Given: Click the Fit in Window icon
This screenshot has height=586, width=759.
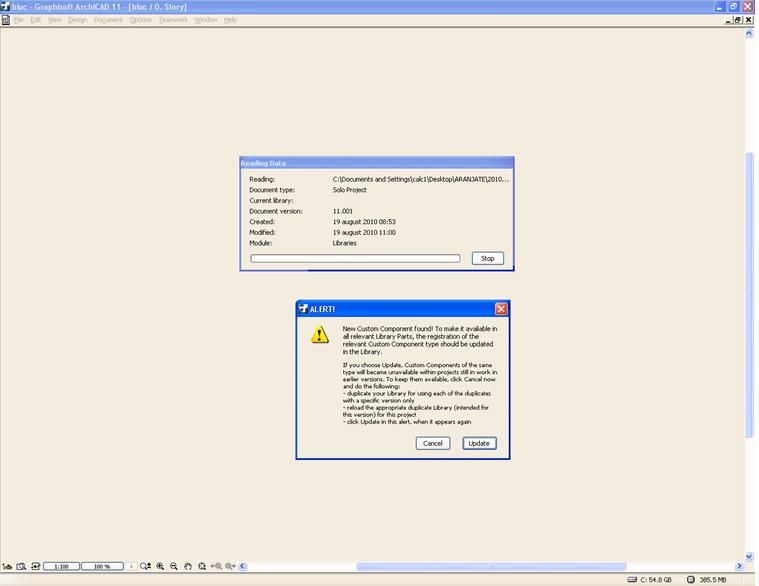Looking at the screenshot, I should click(x=202, y=566).
